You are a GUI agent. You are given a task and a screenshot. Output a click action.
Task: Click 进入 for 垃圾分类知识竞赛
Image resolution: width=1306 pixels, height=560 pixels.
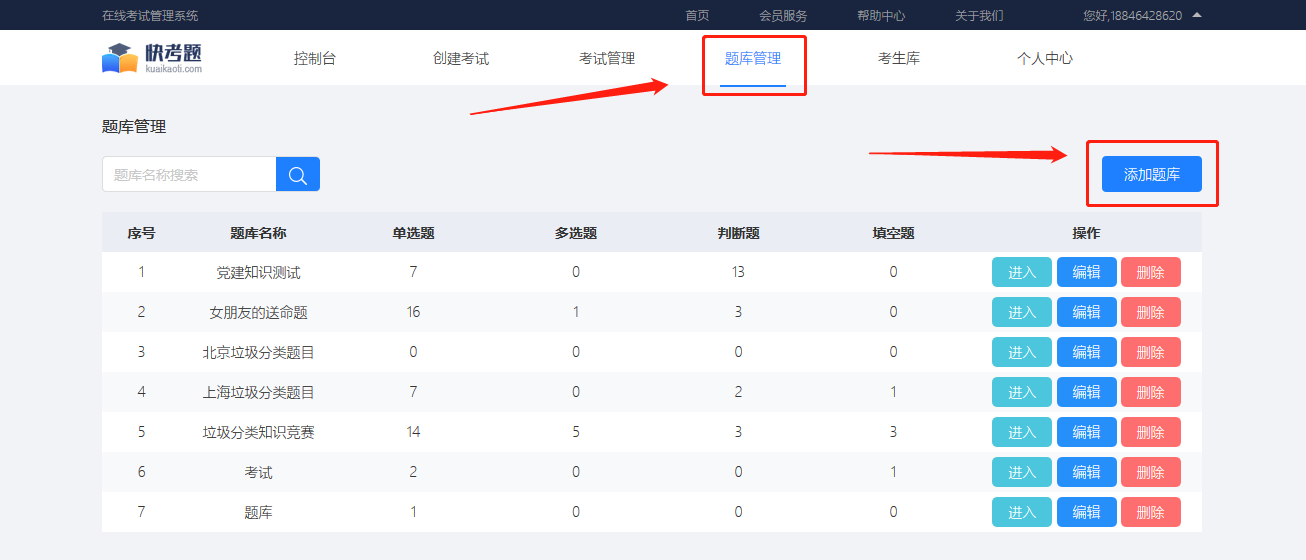[x=1022, y=432]
